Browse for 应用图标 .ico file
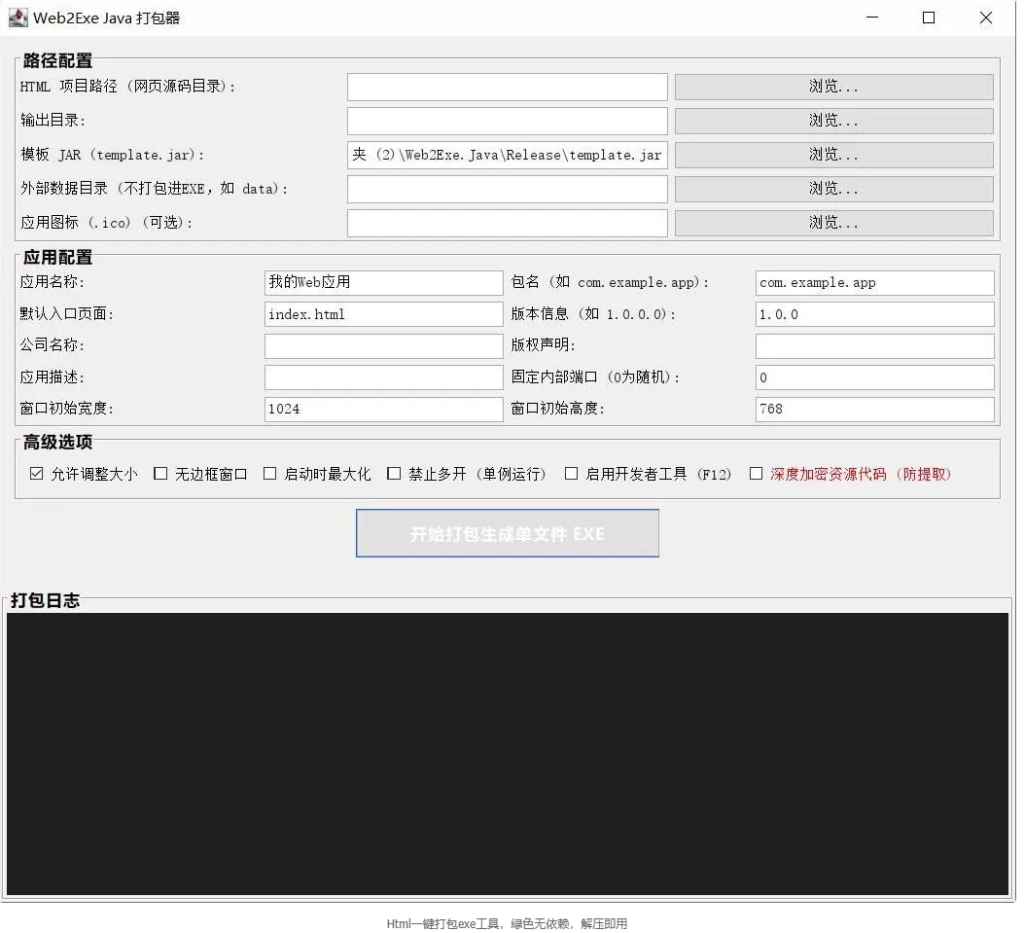Viewport: 1024px width, 933px height. tap(834, 222)
